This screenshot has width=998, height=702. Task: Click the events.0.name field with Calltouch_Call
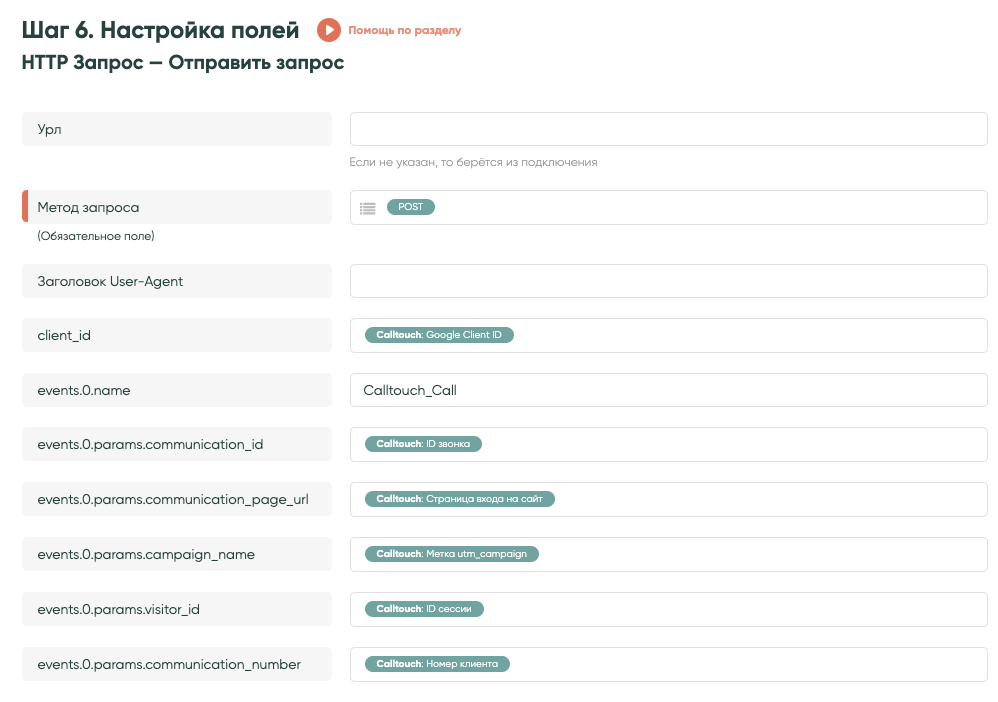[x=668, y=390]
